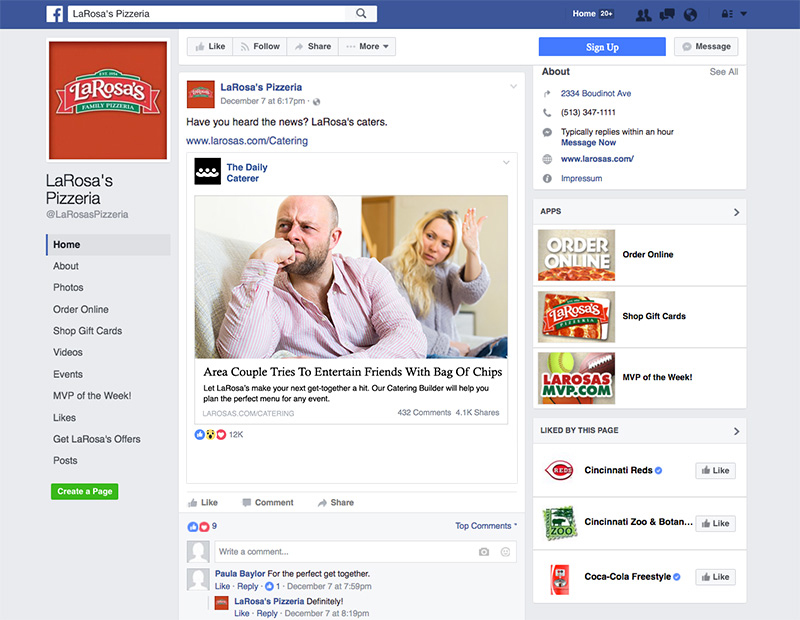800x620 pixels.
Task: Open MVP of the Week! in left menu
Action: [92, 396]
